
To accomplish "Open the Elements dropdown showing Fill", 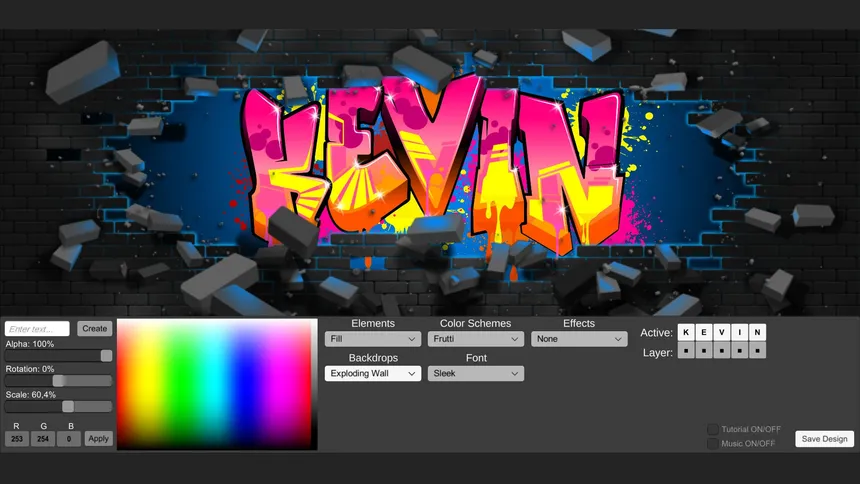I will coord(373,339).
